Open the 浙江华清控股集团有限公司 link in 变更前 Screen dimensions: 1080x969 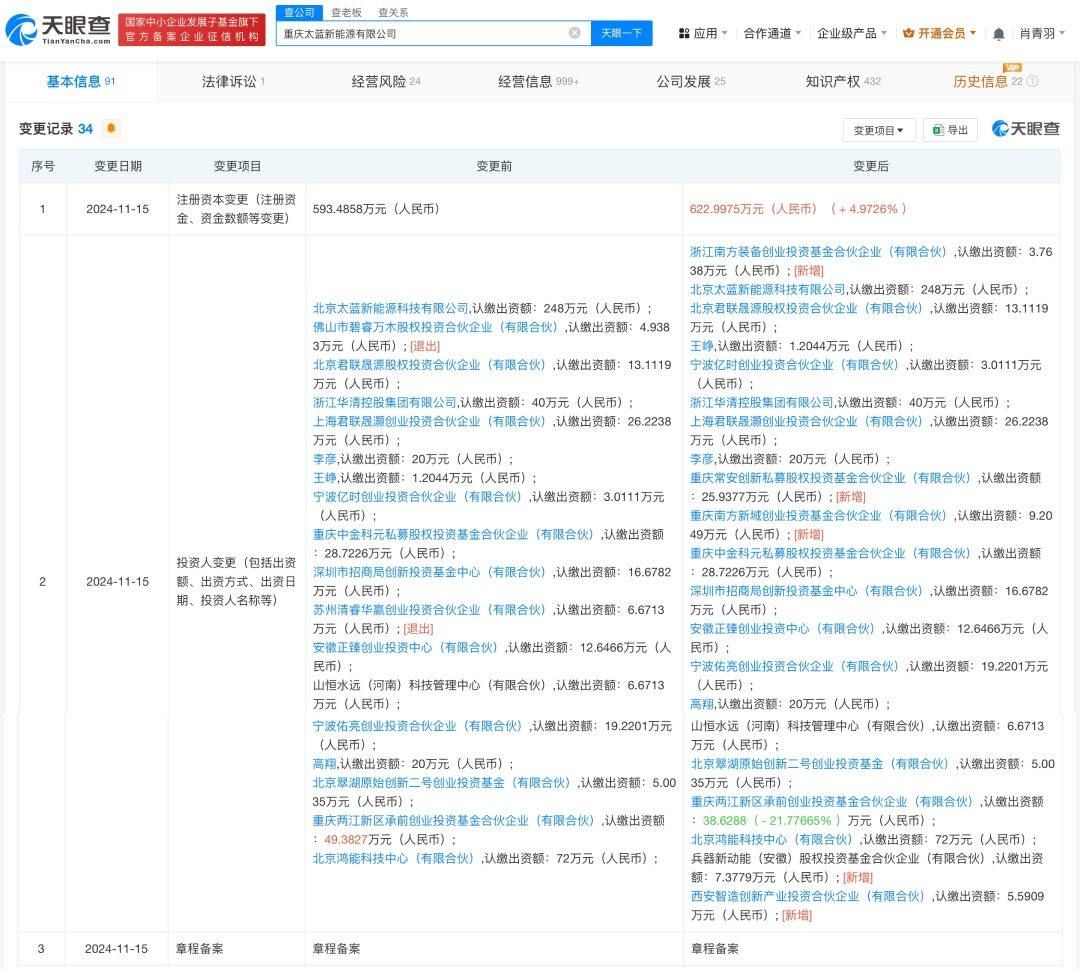point(384,402)
